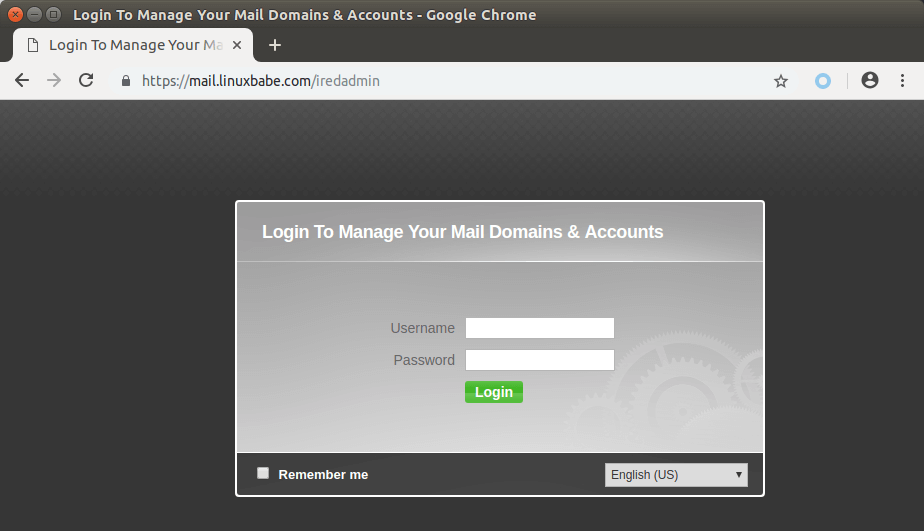
Task: Click the Username label
Action: [422, 328]
